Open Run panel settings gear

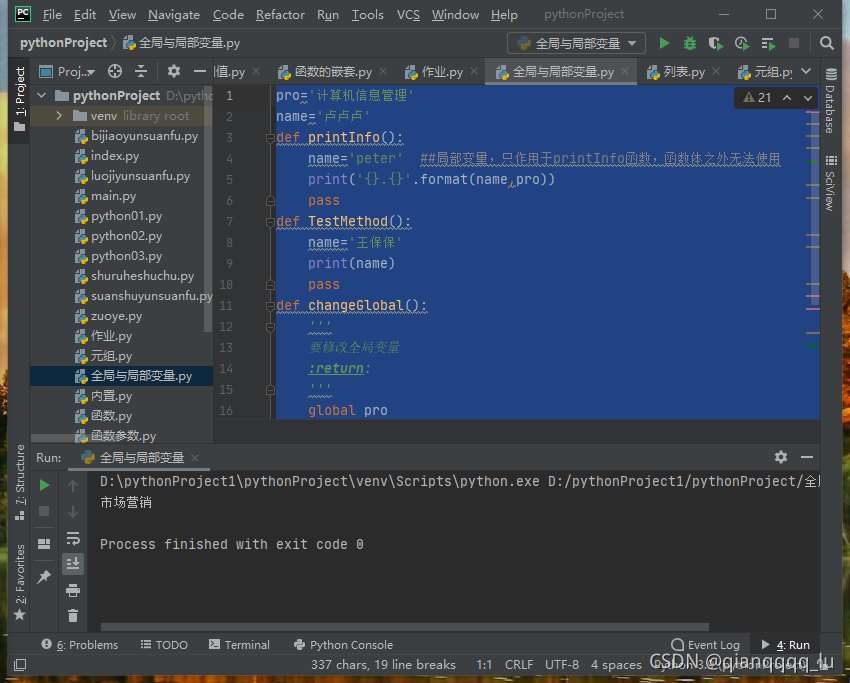pyautogui.click(x=781, y=457)
